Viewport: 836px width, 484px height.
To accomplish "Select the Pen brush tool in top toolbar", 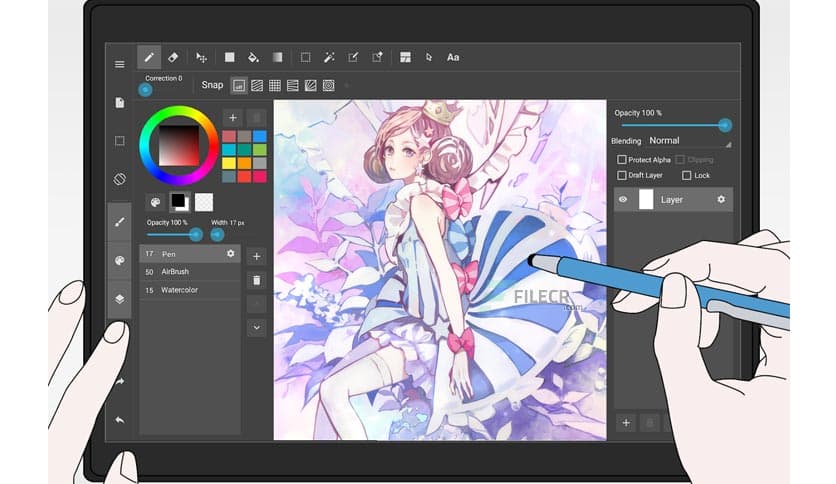I will pyautogui.click(x=149, y=57).
